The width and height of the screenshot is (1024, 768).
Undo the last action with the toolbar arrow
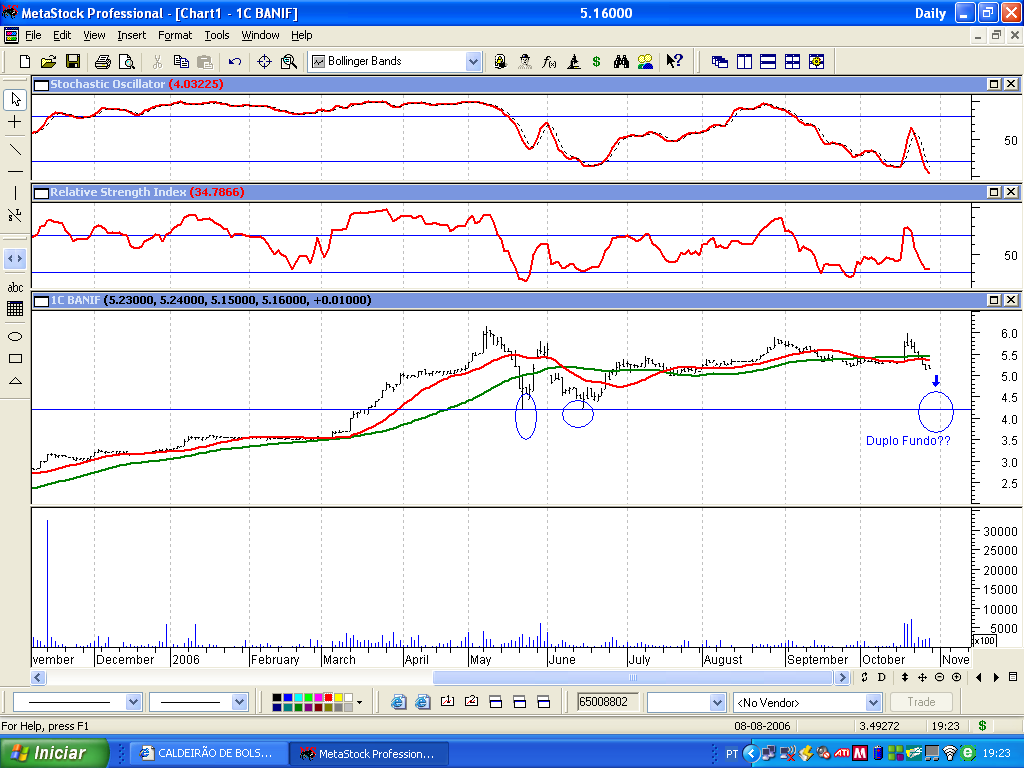coord(234,61)
